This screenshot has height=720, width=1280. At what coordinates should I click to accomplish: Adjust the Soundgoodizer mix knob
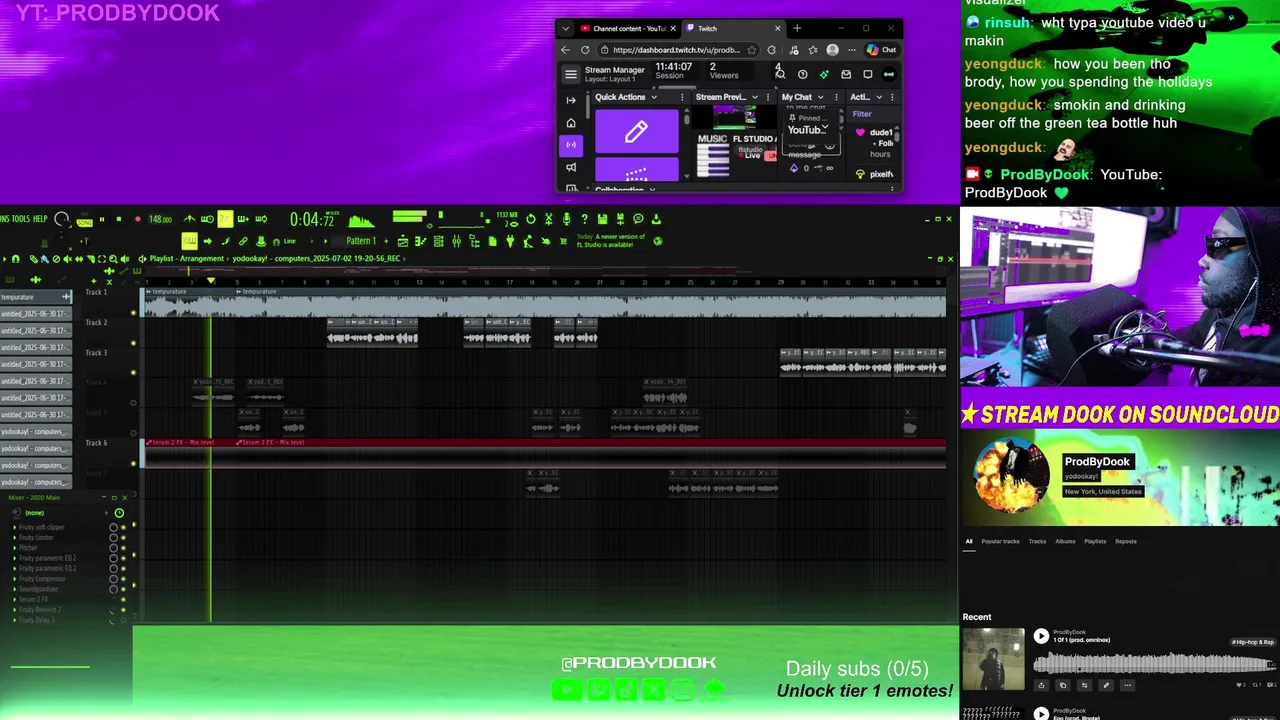(x=113, y=589)
